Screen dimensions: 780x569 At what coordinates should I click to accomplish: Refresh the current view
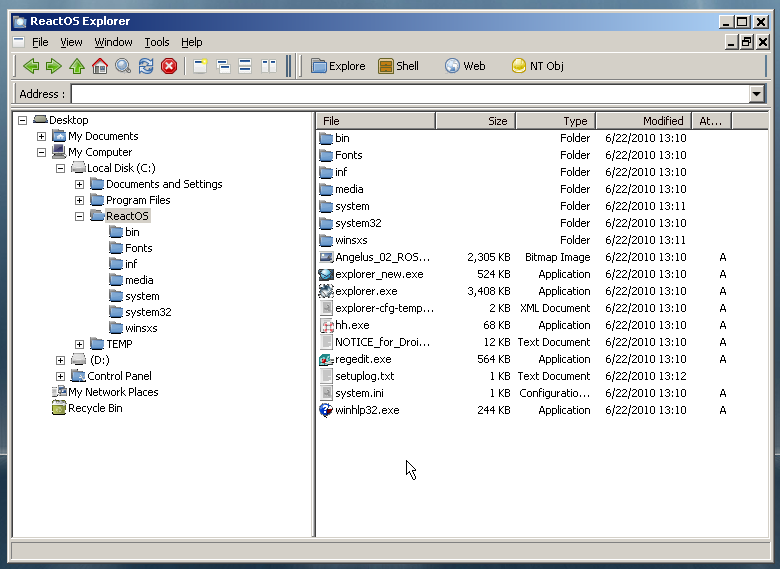point(146,66)
